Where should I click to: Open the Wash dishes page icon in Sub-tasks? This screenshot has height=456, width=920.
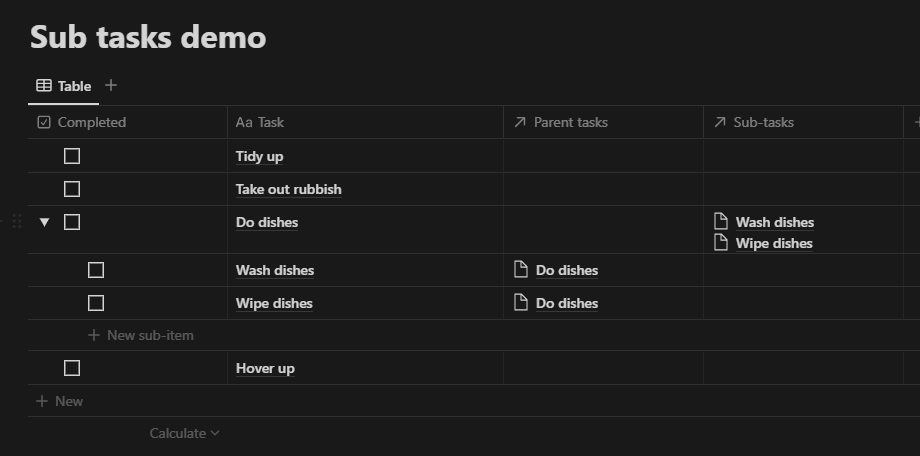721,221
